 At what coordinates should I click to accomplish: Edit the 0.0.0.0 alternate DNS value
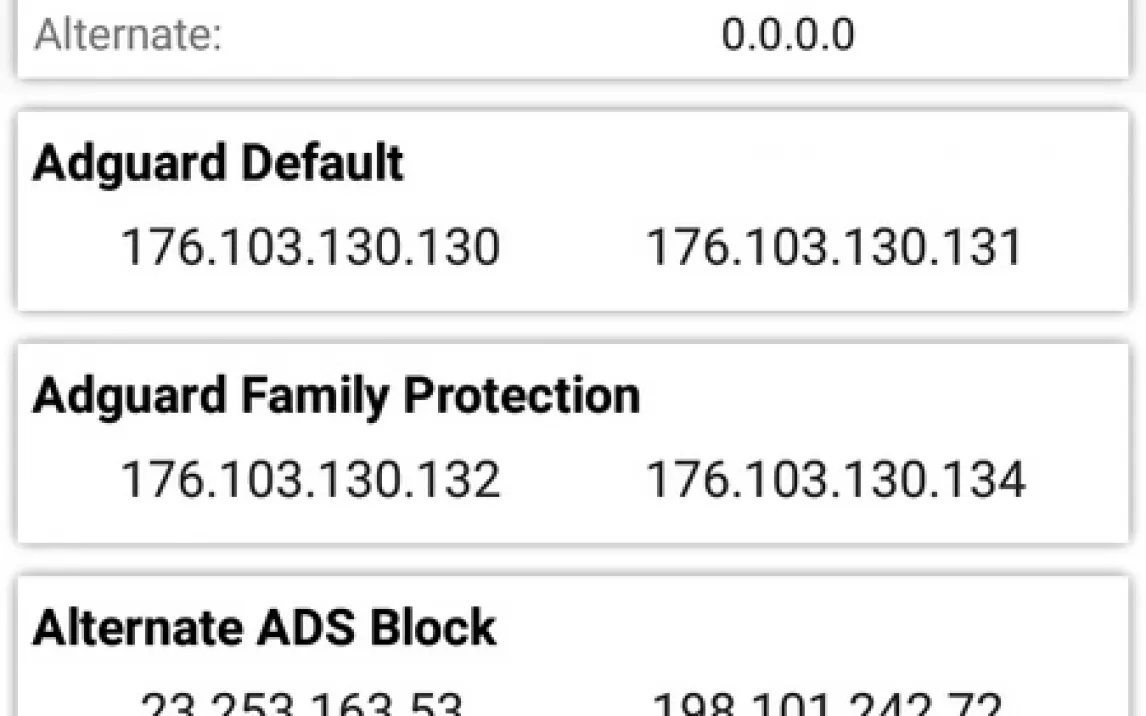click(787, 36)
